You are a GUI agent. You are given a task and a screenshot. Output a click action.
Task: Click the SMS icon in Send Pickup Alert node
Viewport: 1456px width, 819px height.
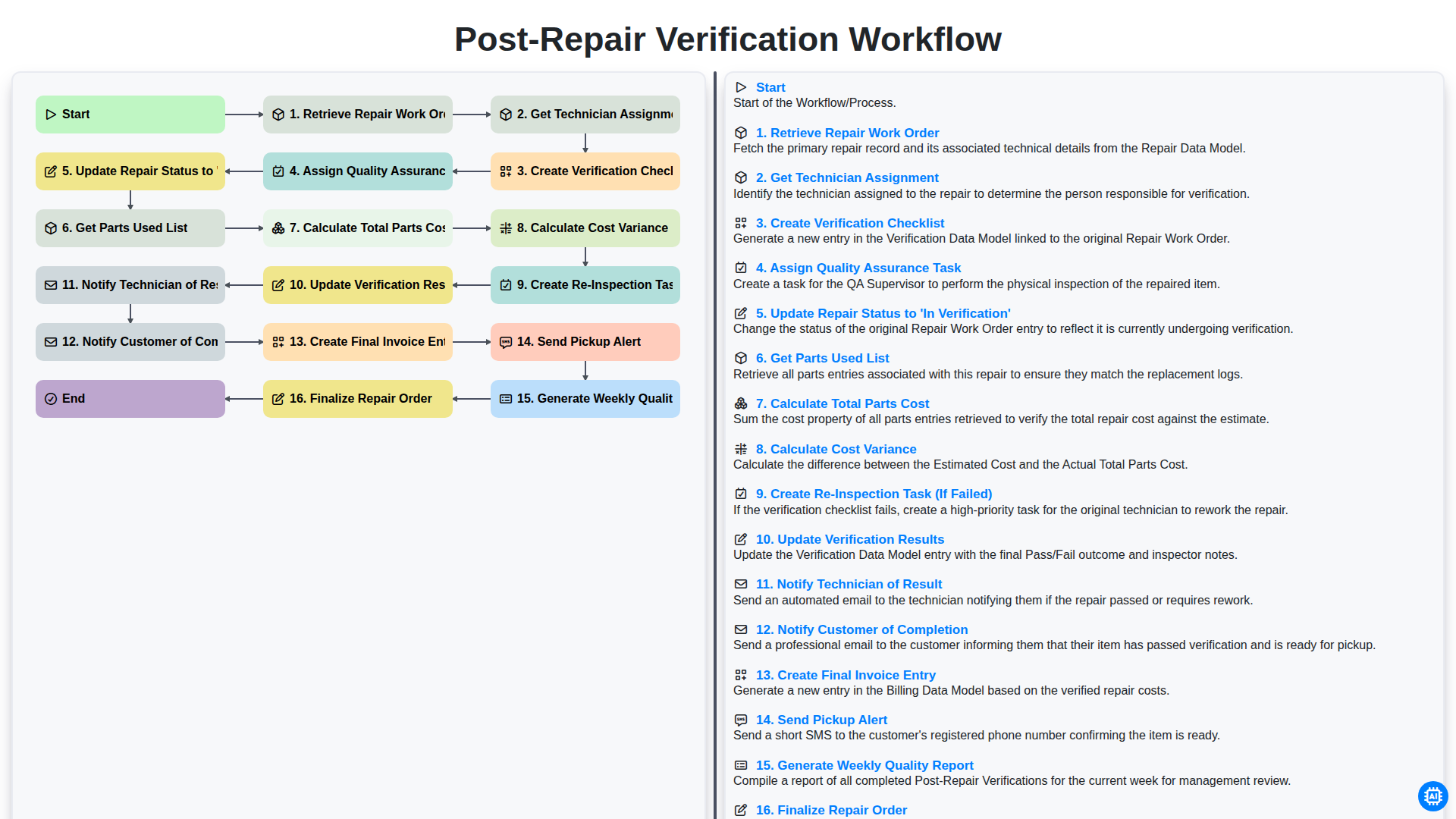506,342
